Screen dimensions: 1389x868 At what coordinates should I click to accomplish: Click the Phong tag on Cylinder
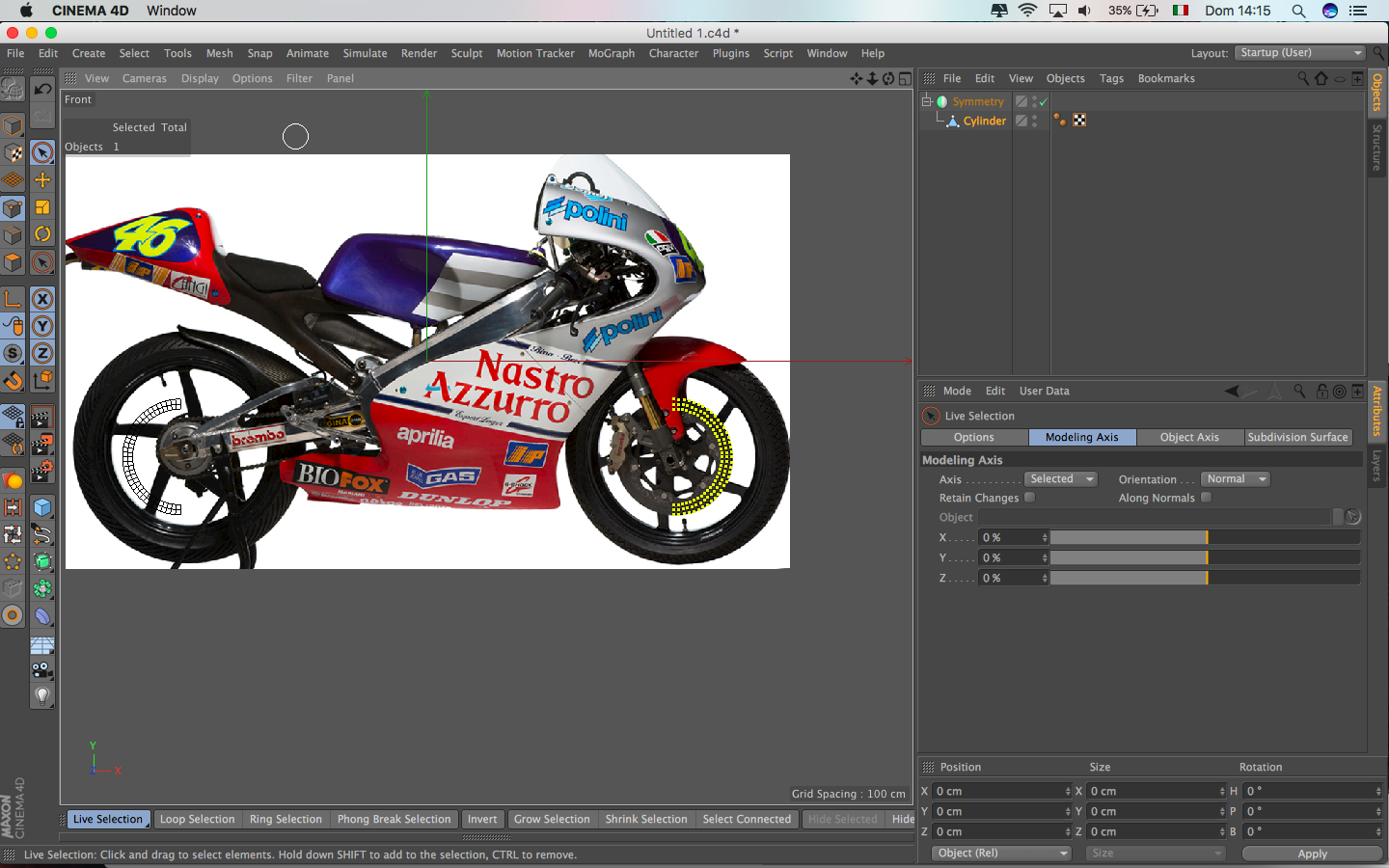pyautogui.click(x=1060, y=121)
